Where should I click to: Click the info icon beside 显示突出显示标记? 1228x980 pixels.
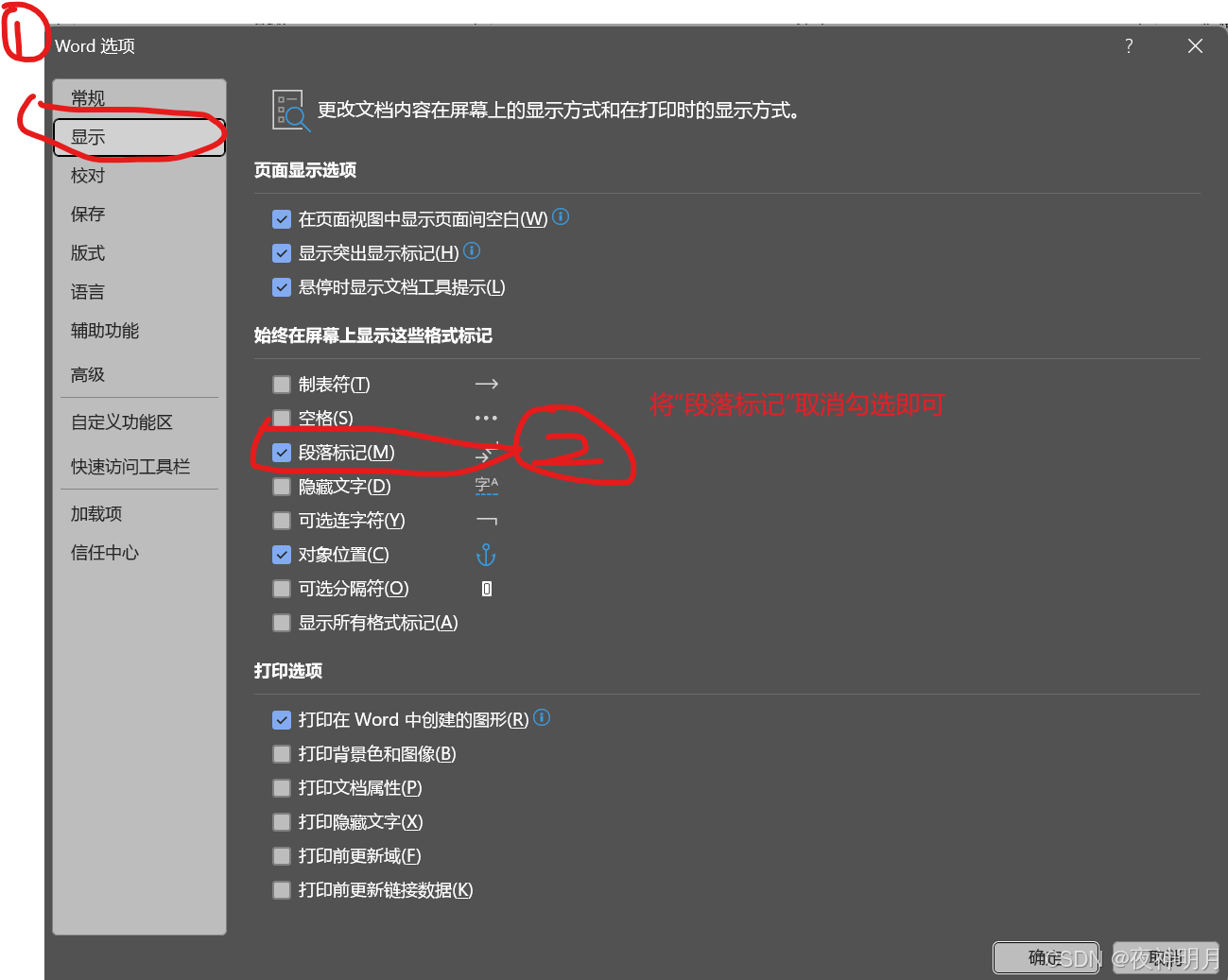[472, 250]
